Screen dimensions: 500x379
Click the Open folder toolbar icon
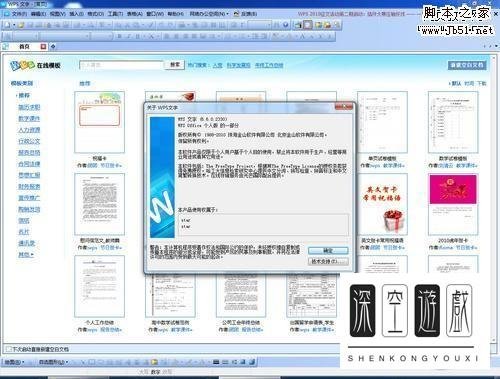coord(21,25)
